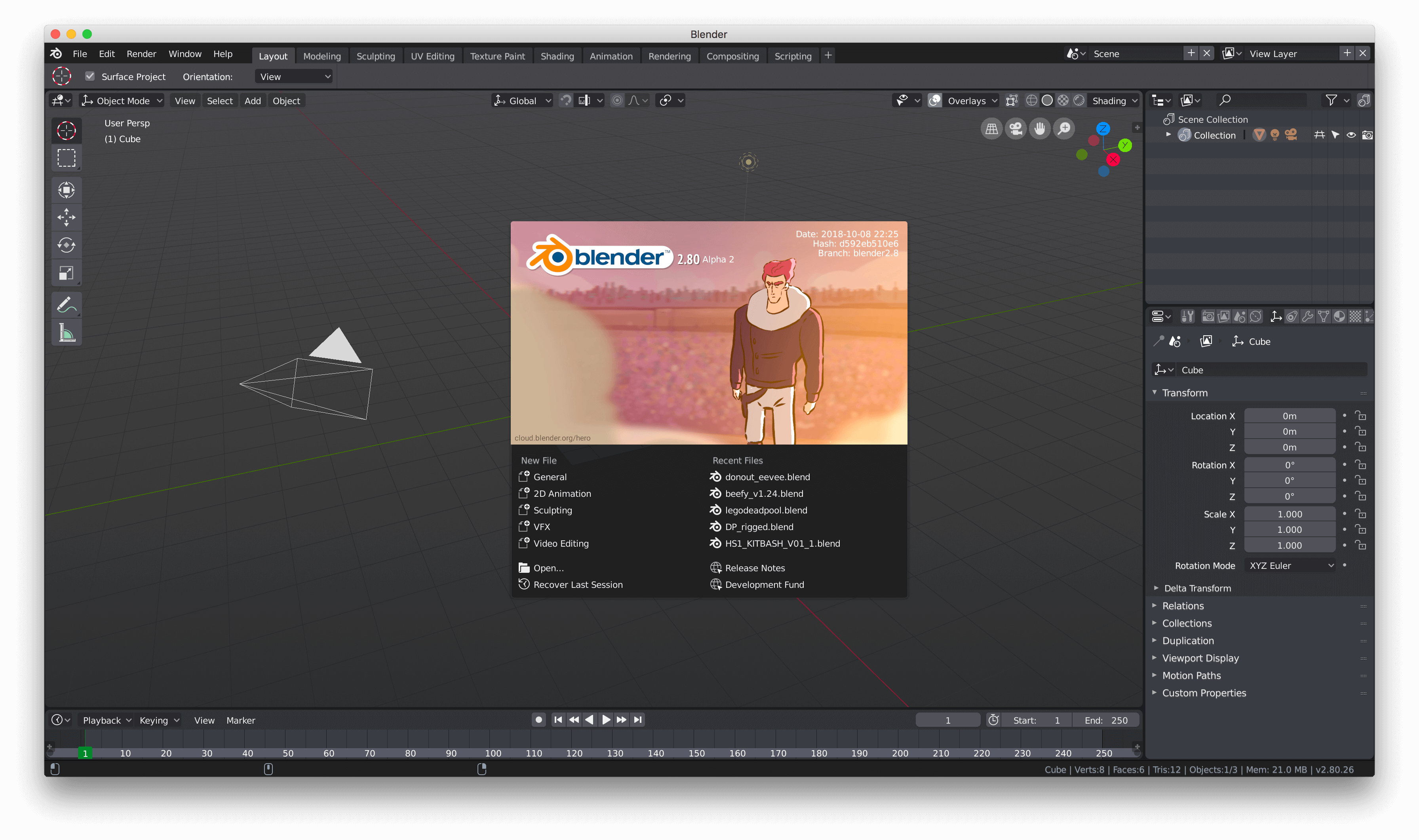Toggle auto keying record button
Viewport: 1419px width, 840px height.
(x=539, y=720)
